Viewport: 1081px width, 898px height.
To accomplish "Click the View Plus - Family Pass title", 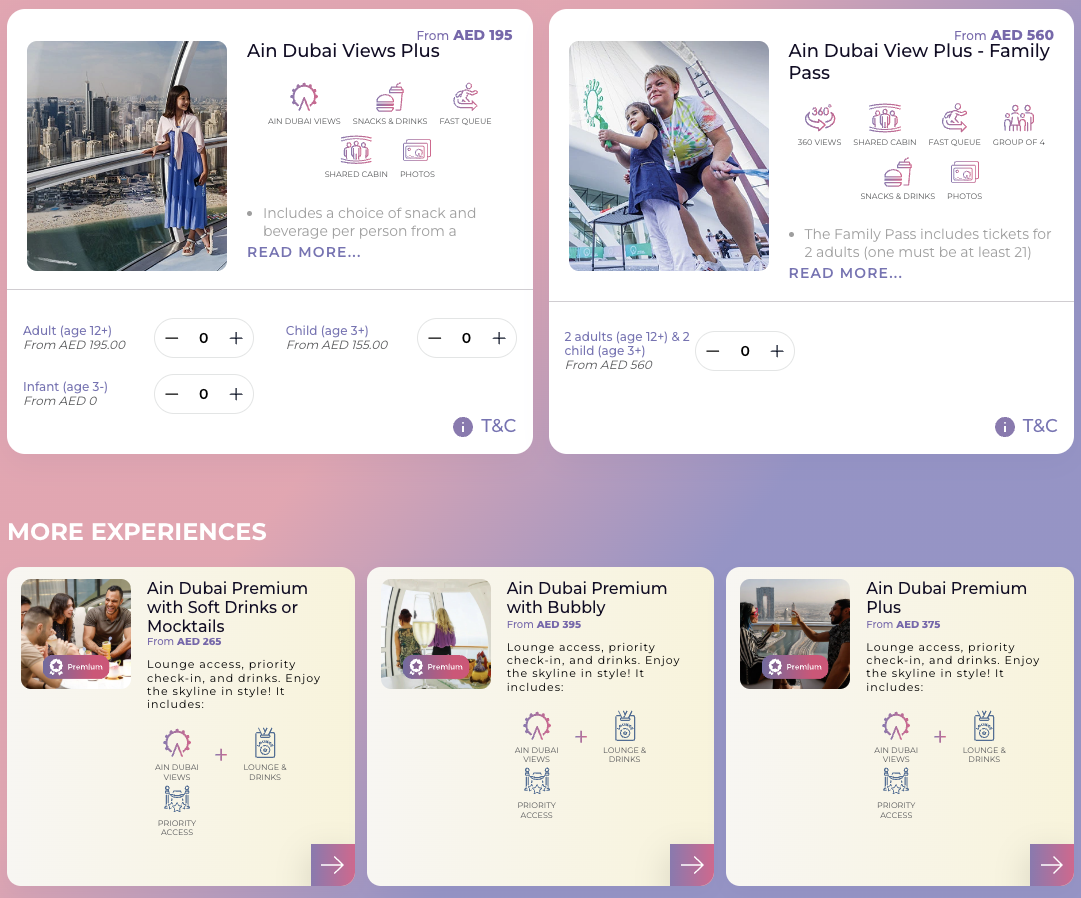I will point(919,61).
